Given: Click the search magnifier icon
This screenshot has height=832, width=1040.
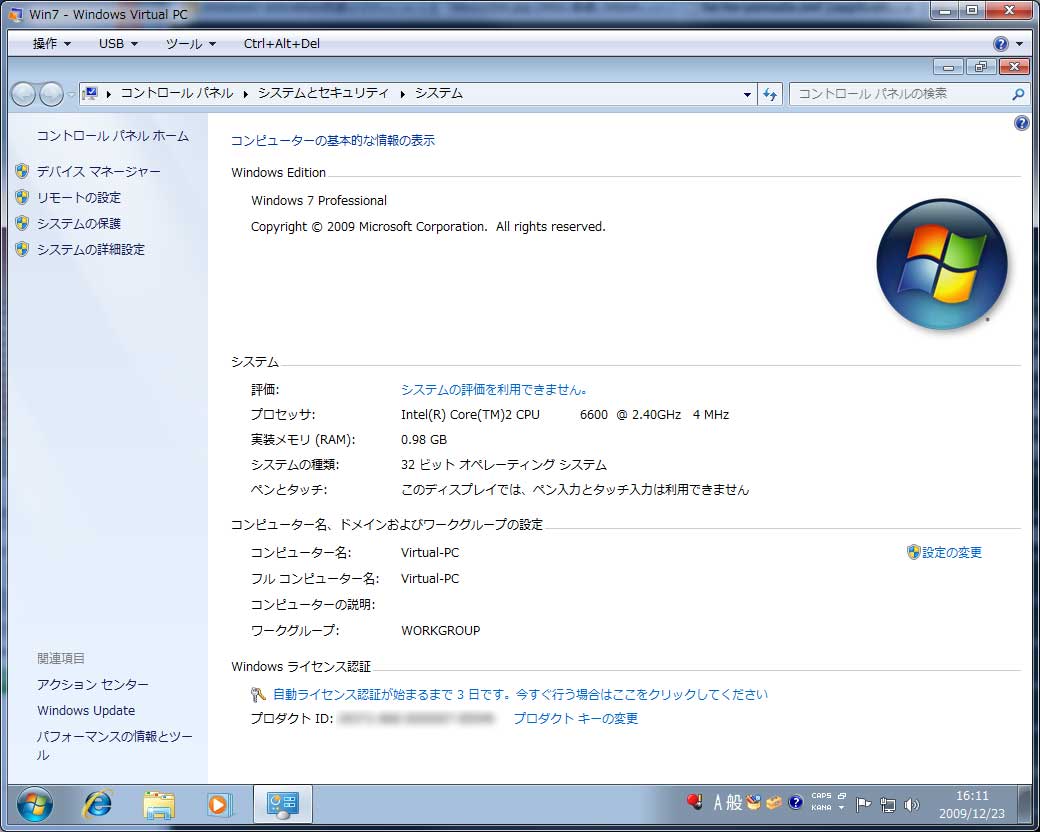Looking at the screenshot, I should pos(1018,94).
